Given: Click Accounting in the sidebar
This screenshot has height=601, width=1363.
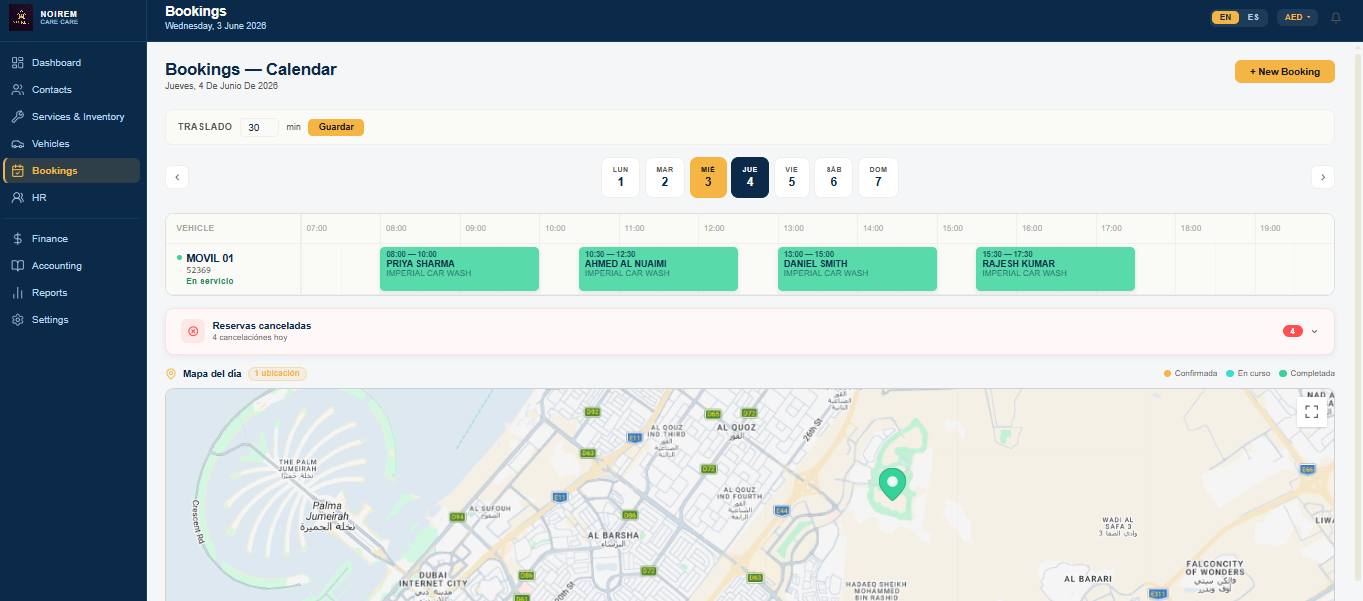Looking at the screenshot, I should [72, 266].
